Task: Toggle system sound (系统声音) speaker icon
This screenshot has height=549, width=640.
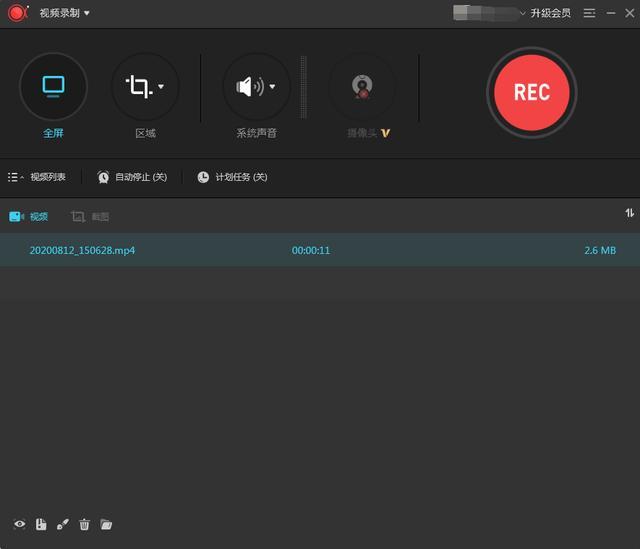Action: (x=249, y=86)
